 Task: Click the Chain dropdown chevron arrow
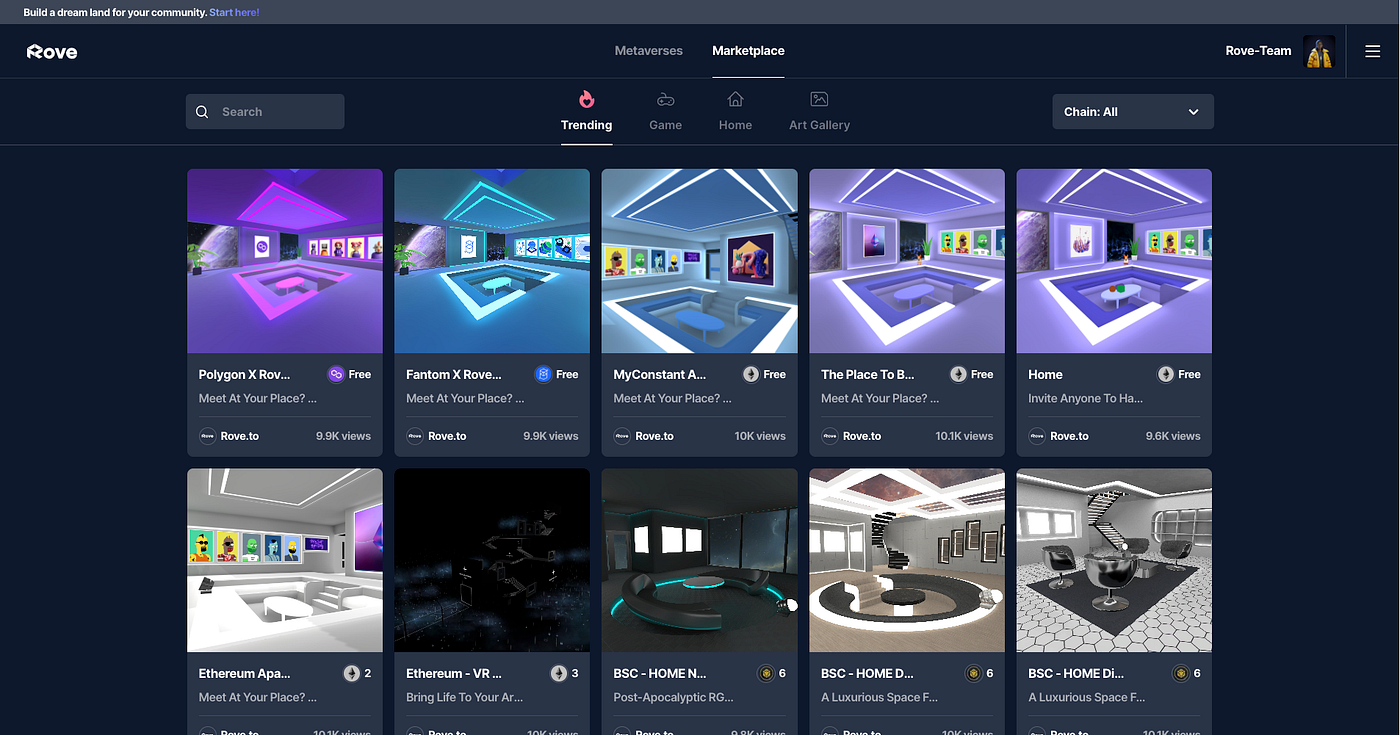(1193, 112)
